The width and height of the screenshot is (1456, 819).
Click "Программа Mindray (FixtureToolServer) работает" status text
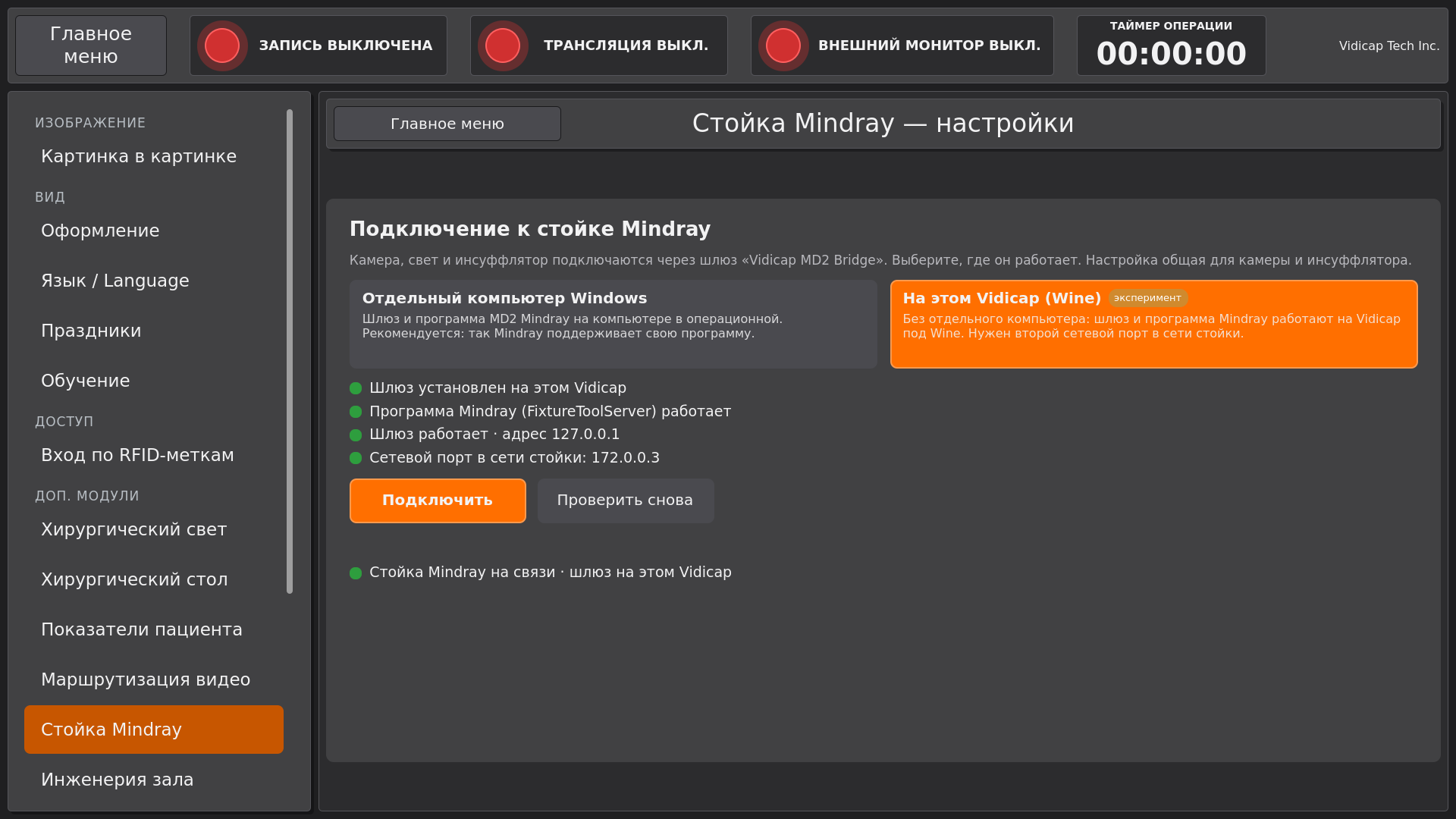550,412
